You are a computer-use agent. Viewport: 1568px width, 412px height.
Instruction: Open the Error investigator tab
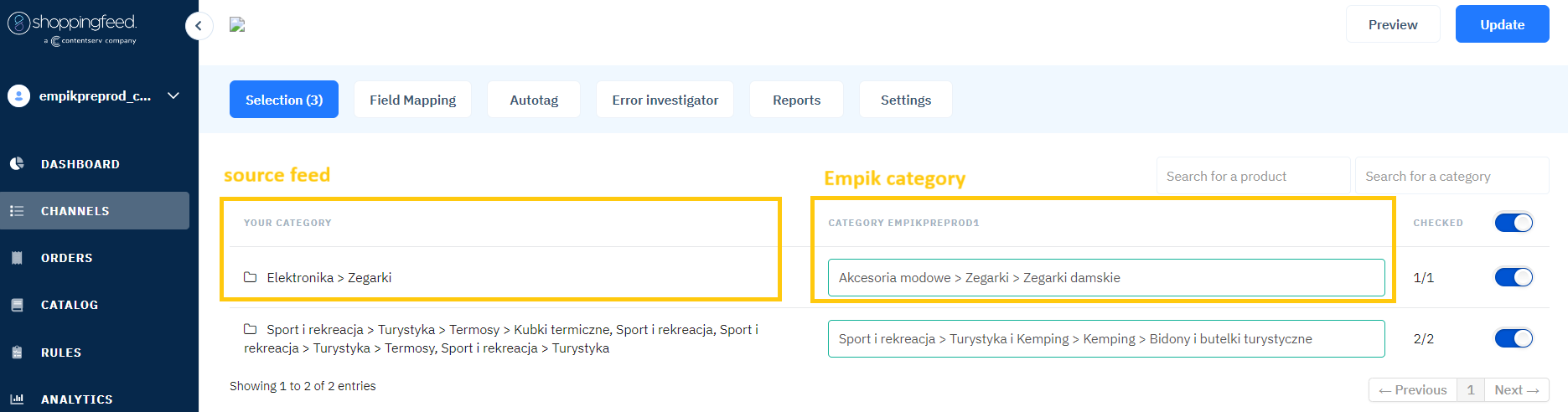tap(665, 100)
